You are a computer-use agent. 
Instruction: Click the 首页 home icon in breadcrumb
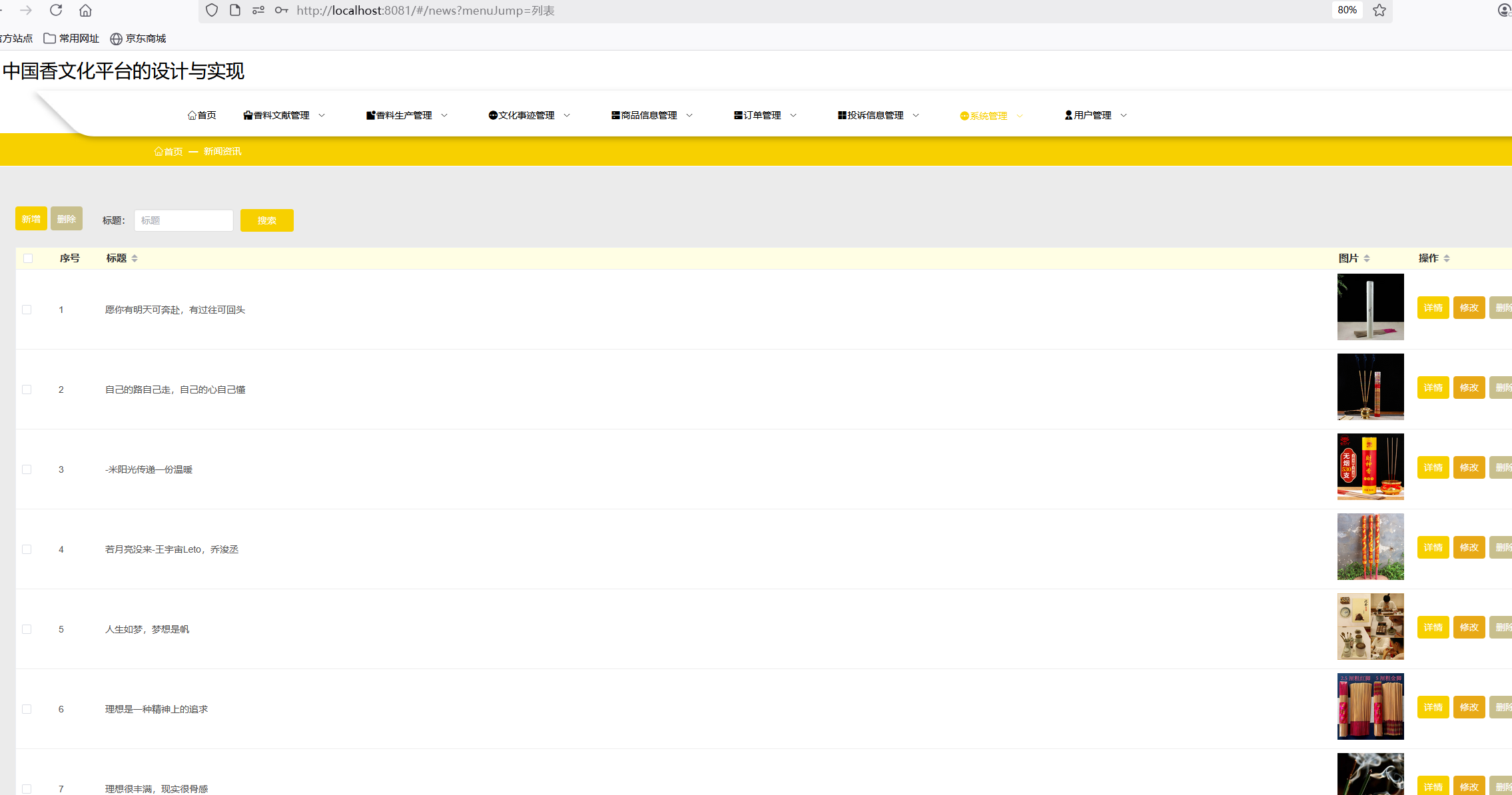point(159,152)
